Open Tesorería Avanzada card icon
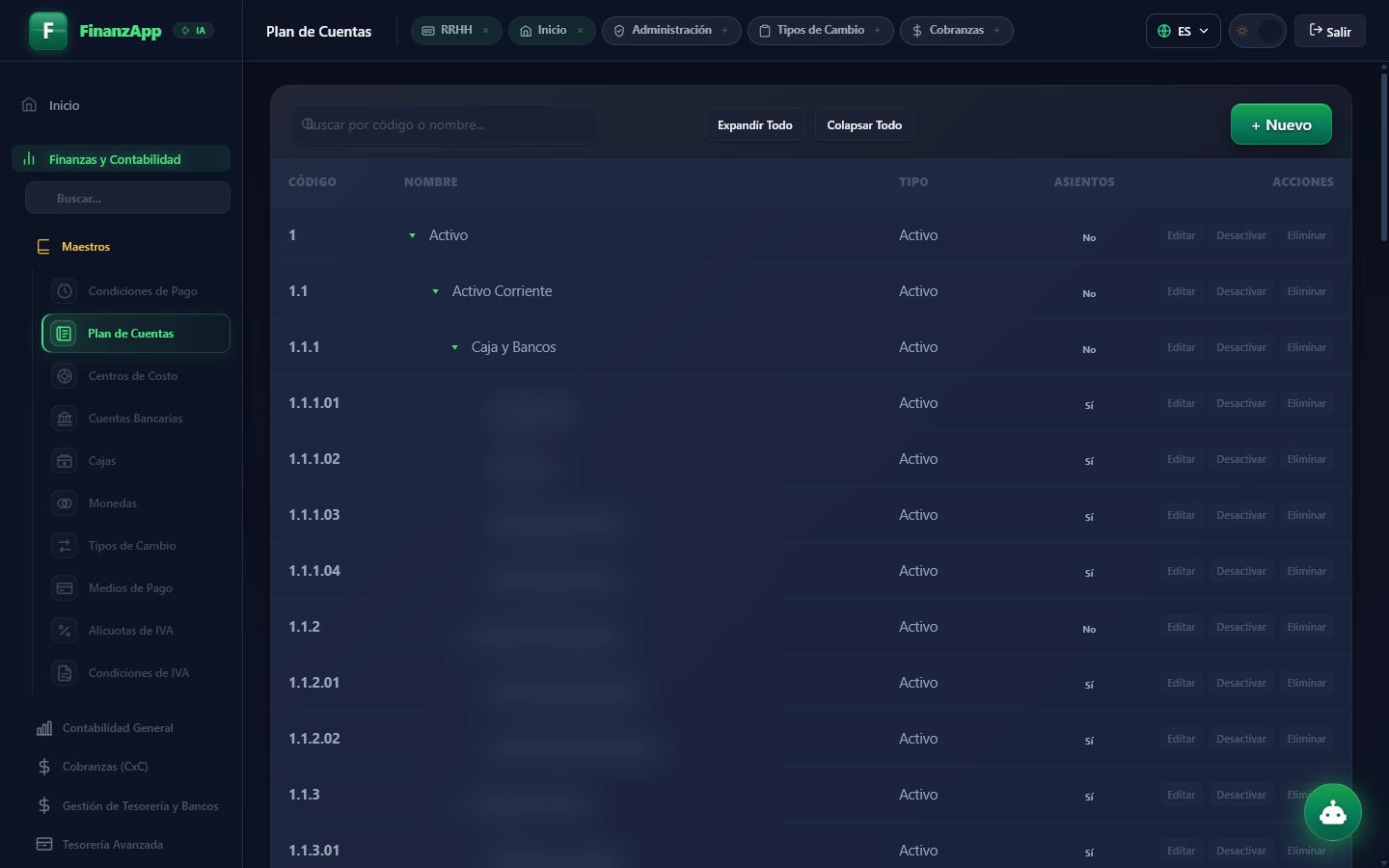Viewport: 1389px width, 868px height. [x=44, y=844]
